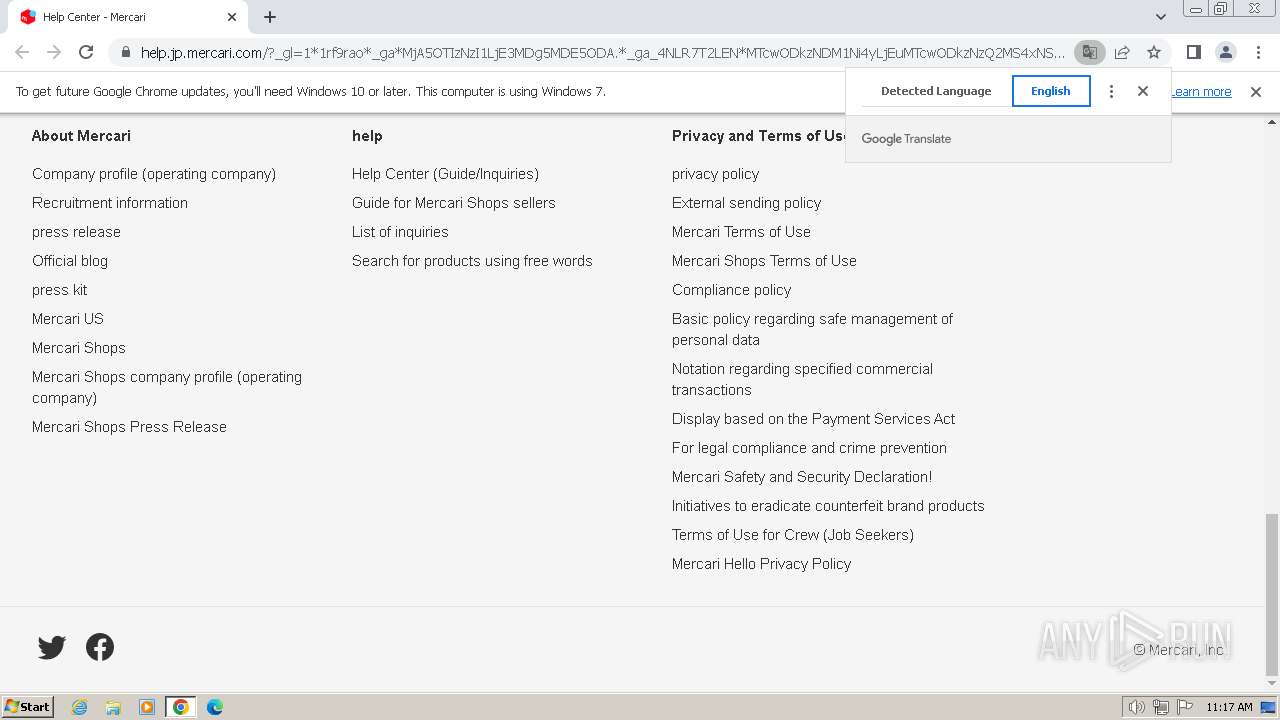Switch to Detected Language tab
Image resolution: width=1280 pixels, height=720 pixels.
point(935,91)
